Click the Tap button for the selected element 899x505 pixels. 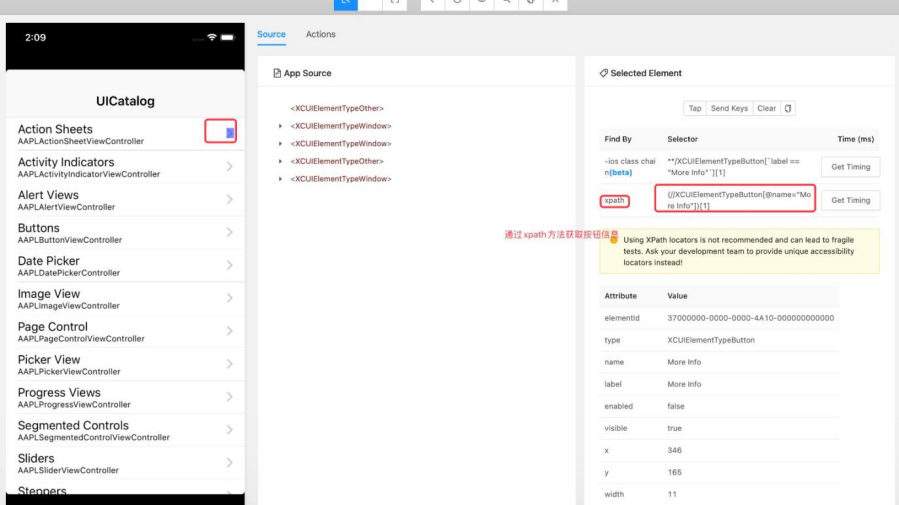[694, 108]
